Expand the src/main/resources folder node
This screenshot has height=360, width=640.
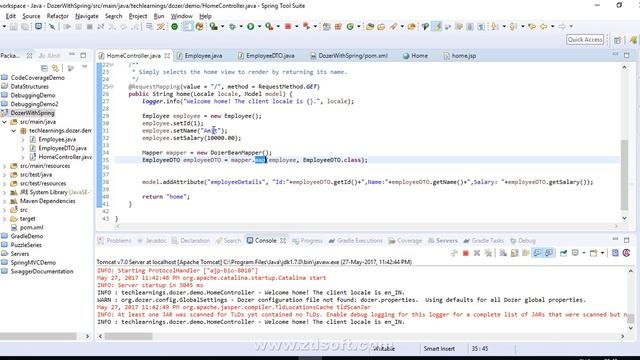click(x=4, y=166)
